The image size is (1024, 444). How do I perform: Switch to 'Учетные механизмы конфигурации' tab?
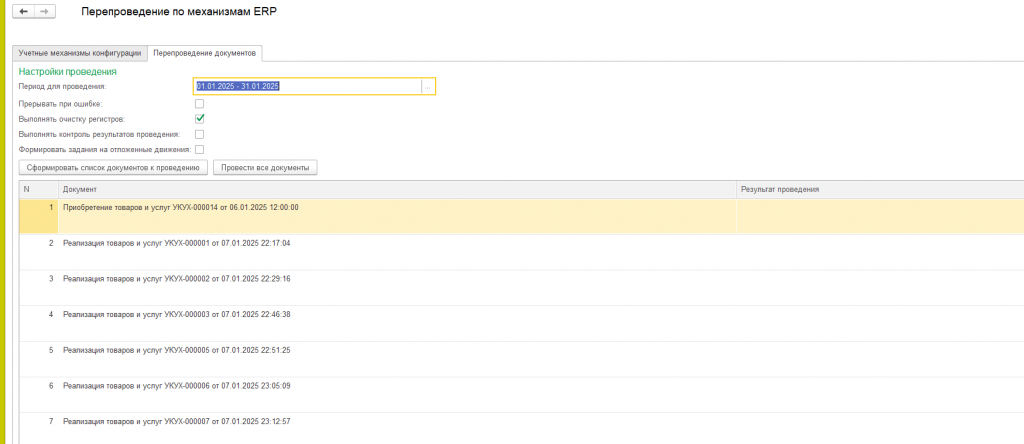81,52
